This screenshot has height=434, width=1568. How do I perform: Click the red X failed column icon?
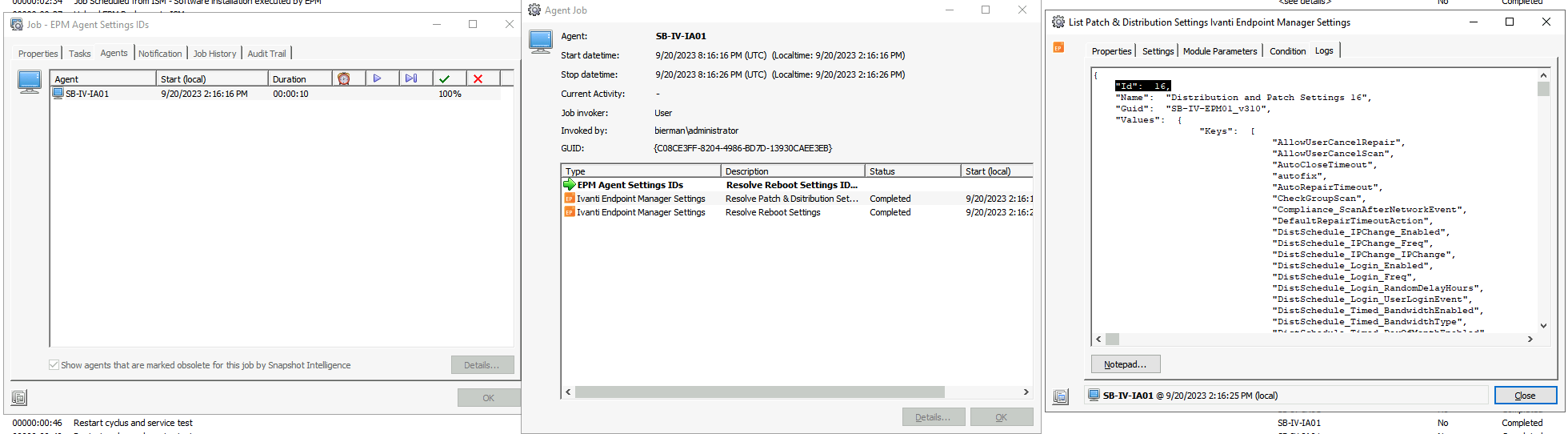[478, 78]
